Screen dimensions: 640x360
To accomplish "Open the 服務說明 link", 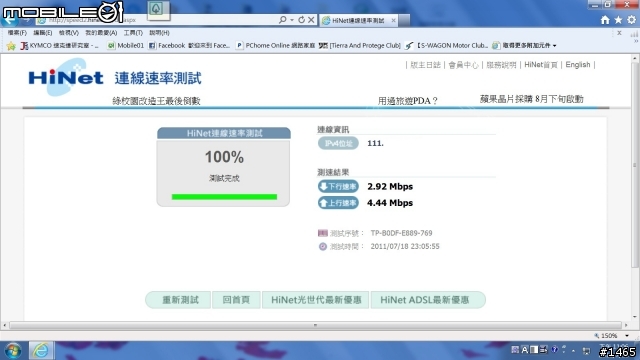I will tap(501, 65).
